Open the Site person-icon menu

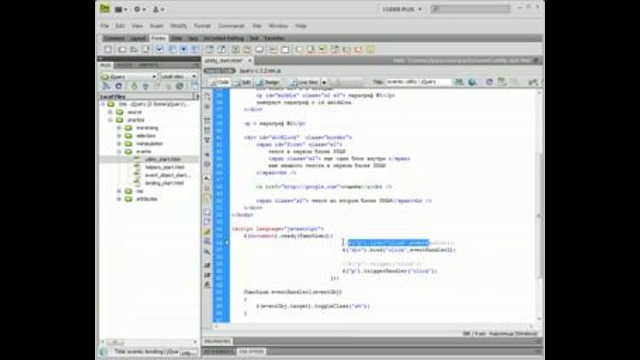(x=158, y=9)
